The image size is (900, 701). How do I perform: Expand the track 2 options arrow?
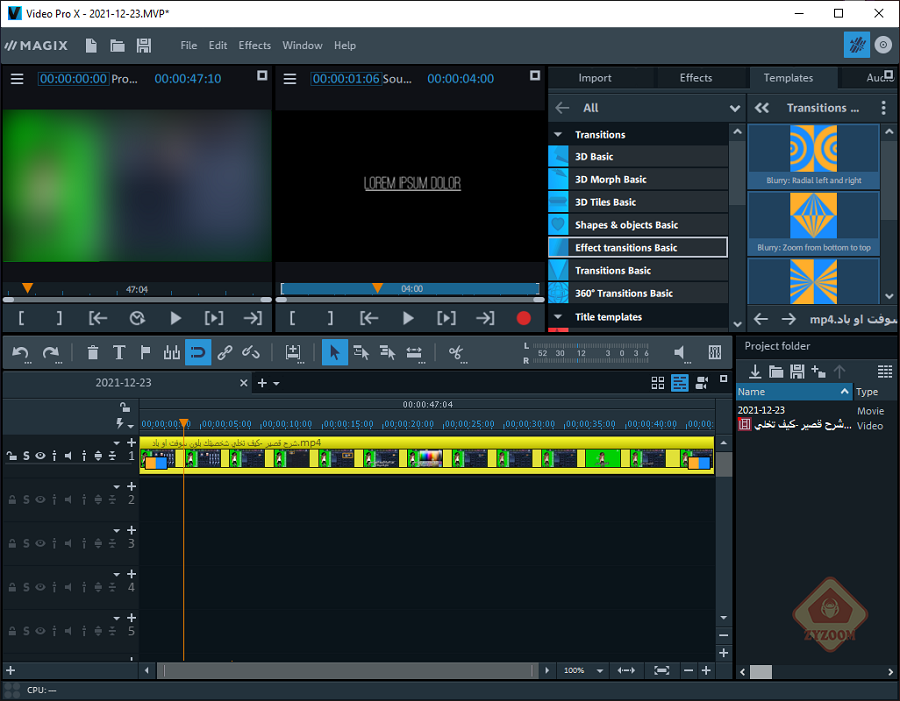click(117, 487)
